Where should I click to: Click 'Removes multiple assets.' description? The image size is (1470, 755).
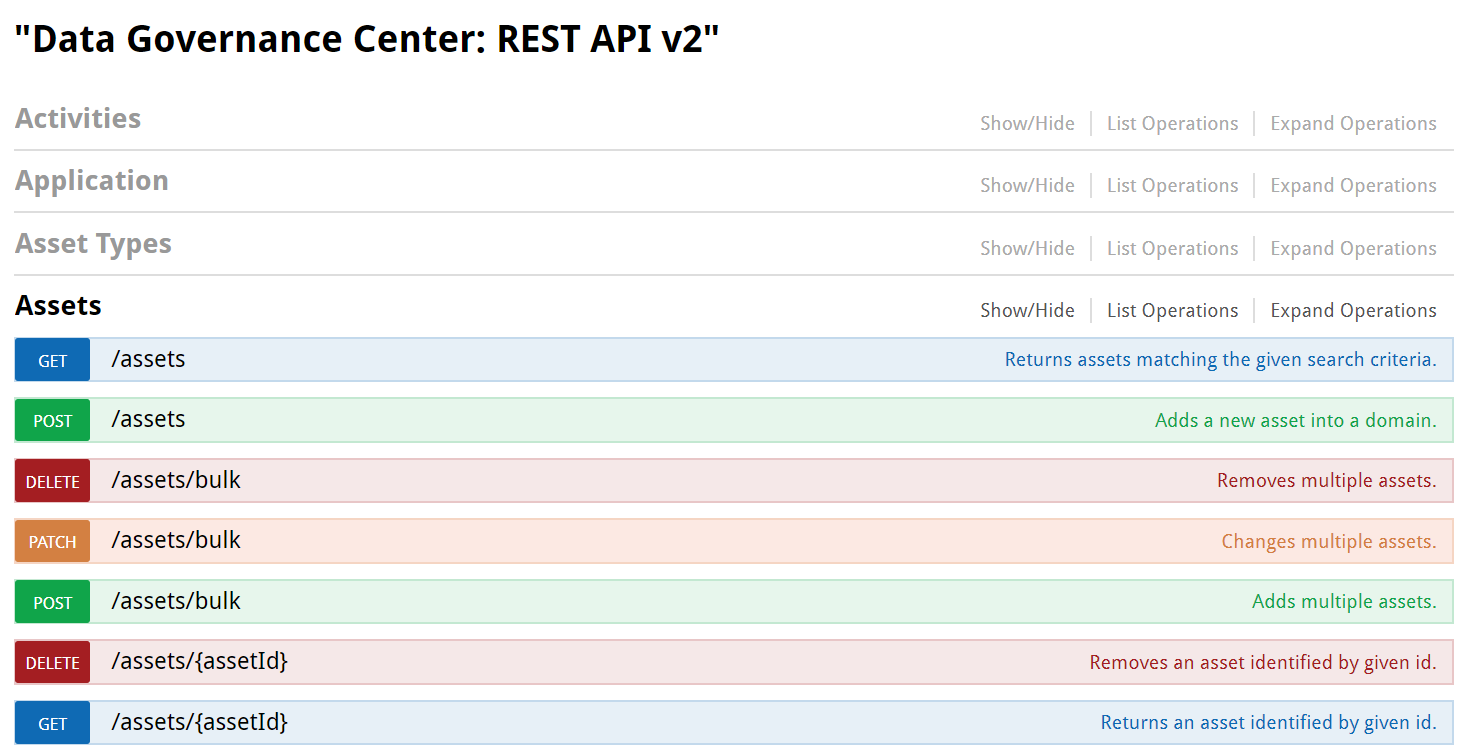coord(1327,481)
